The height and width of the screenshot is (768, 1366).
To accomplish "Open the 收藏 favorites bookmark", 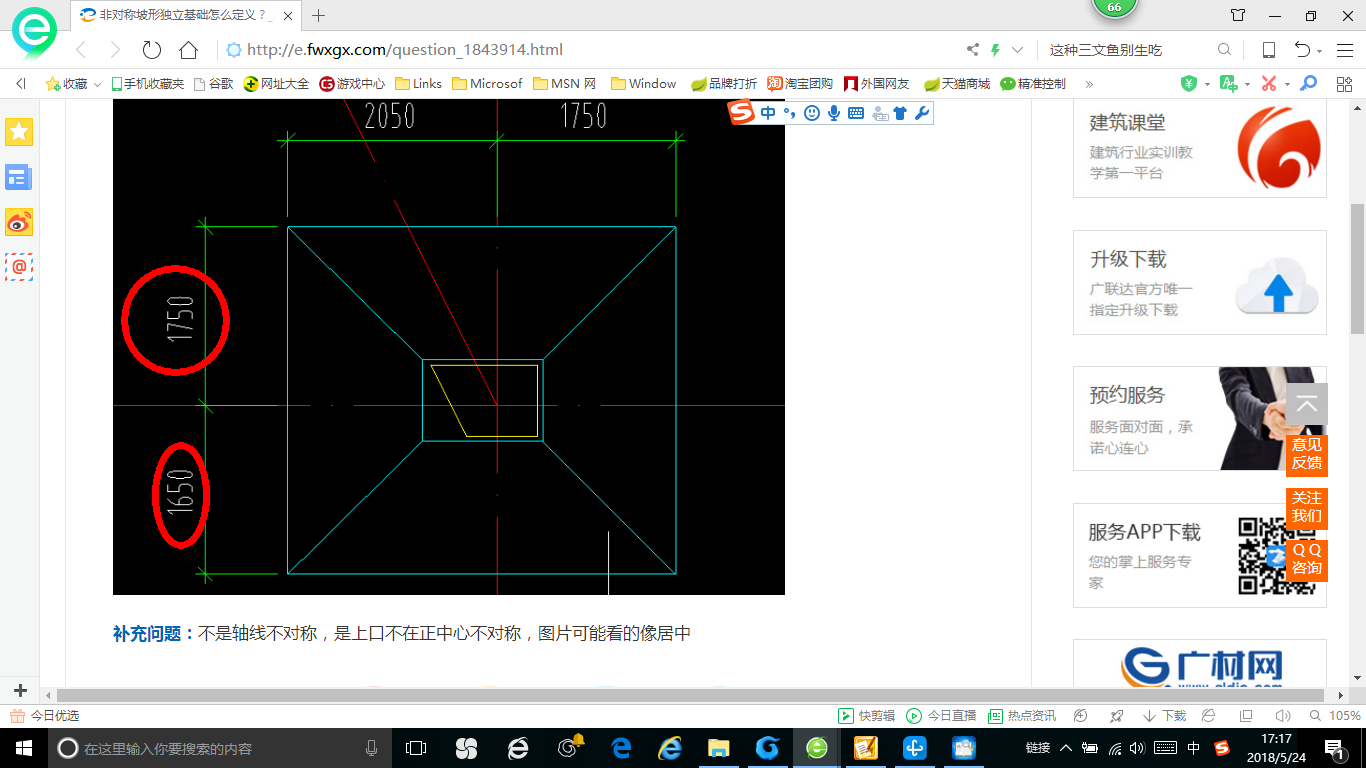I will click(67, 84).
